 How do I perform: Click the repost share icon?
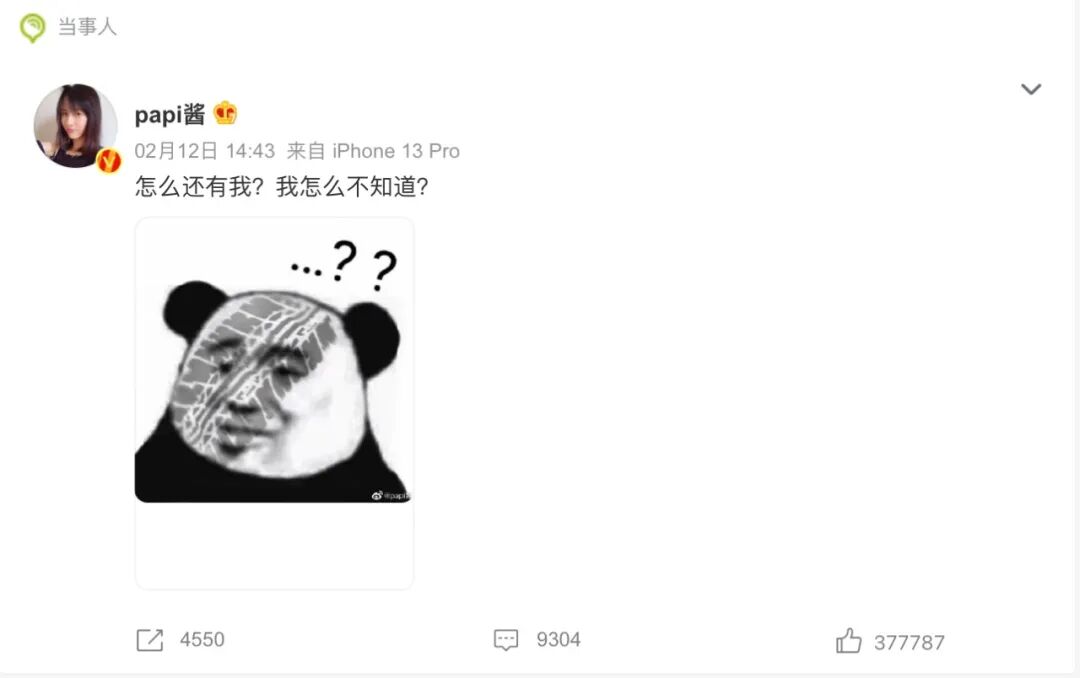pos(149,639)
